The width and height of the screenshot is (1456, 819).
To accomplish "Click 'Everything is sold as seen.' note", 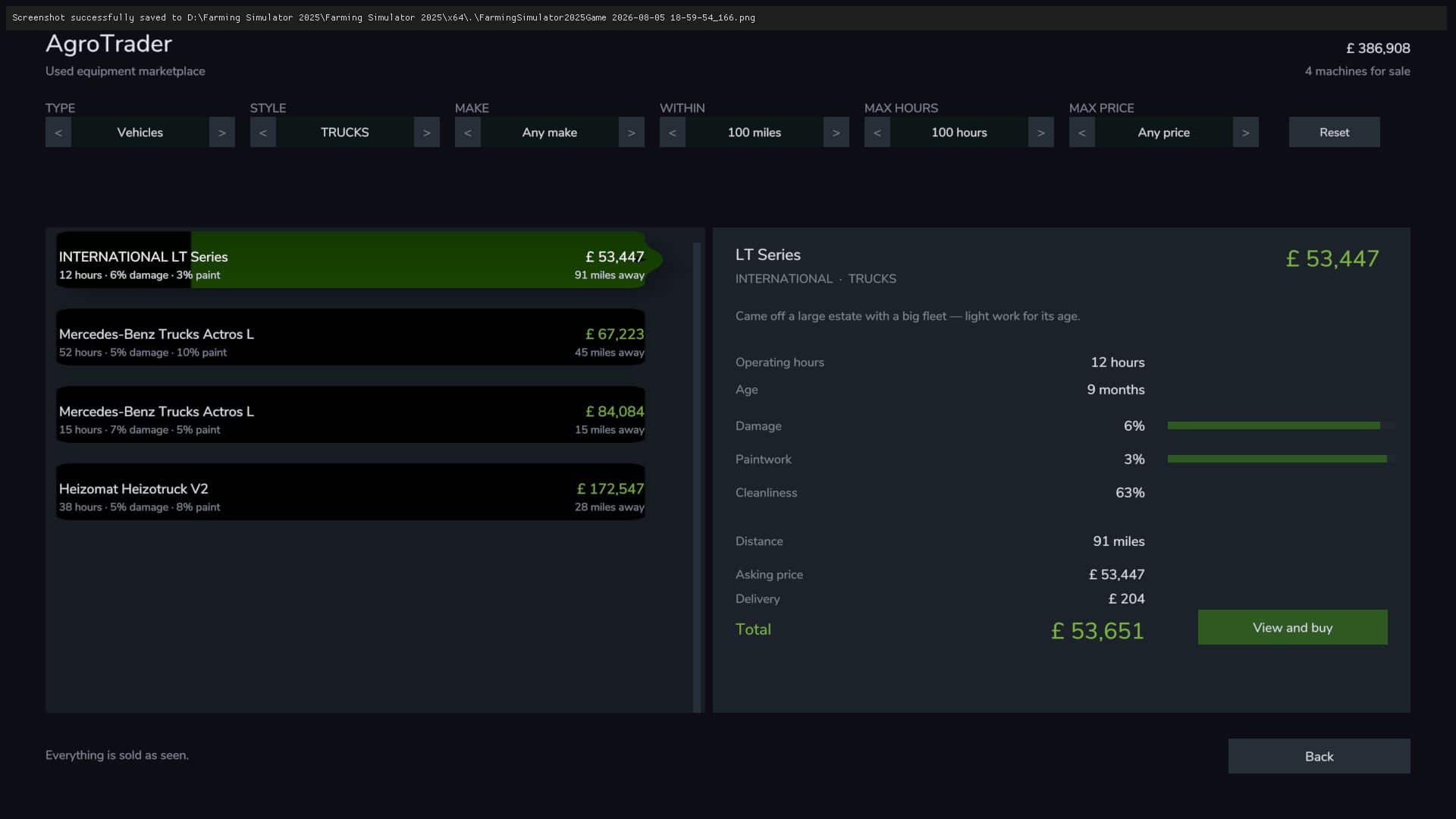I will (118, 755).
